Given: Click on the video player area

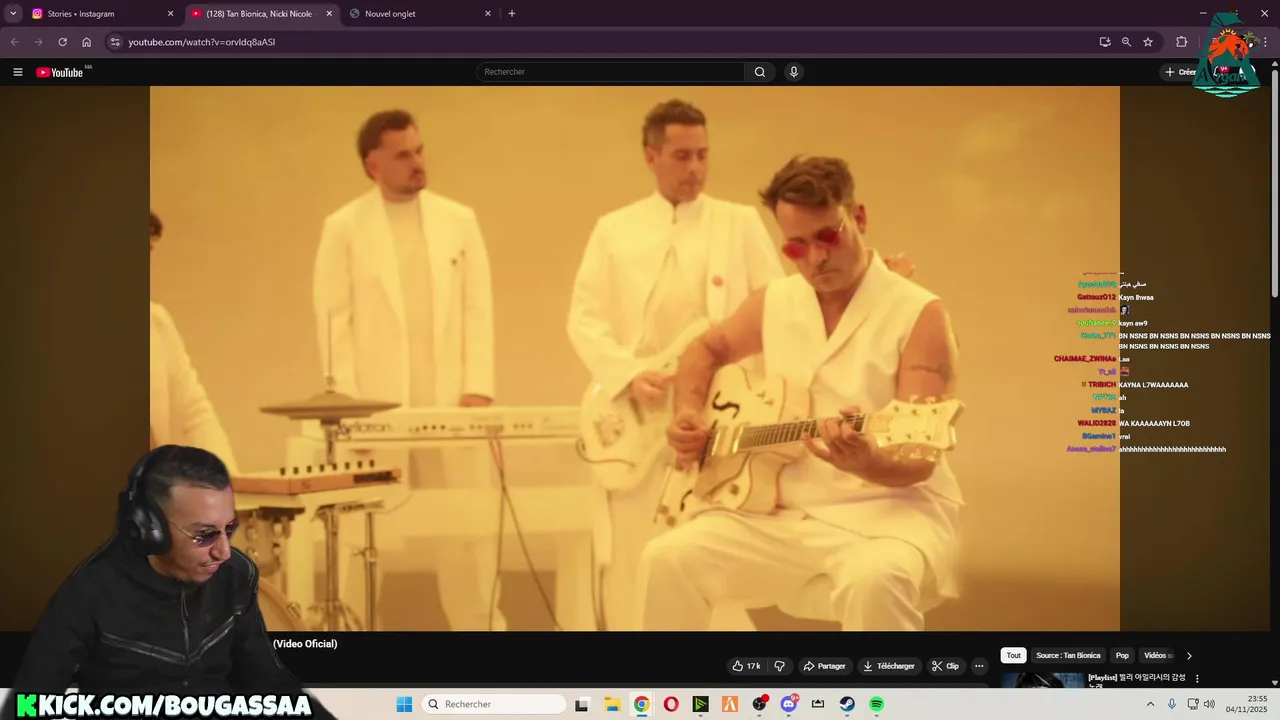Looking at the screenshot, I should (x=635, y=358).
